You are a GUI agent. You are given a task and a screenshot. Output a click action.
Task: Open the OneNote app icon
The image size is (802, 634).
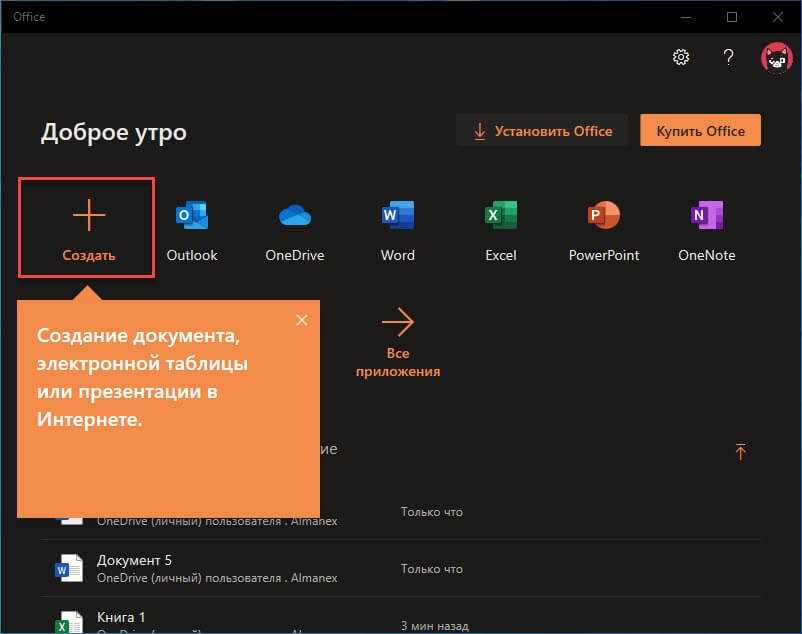[x=707, y=215]
